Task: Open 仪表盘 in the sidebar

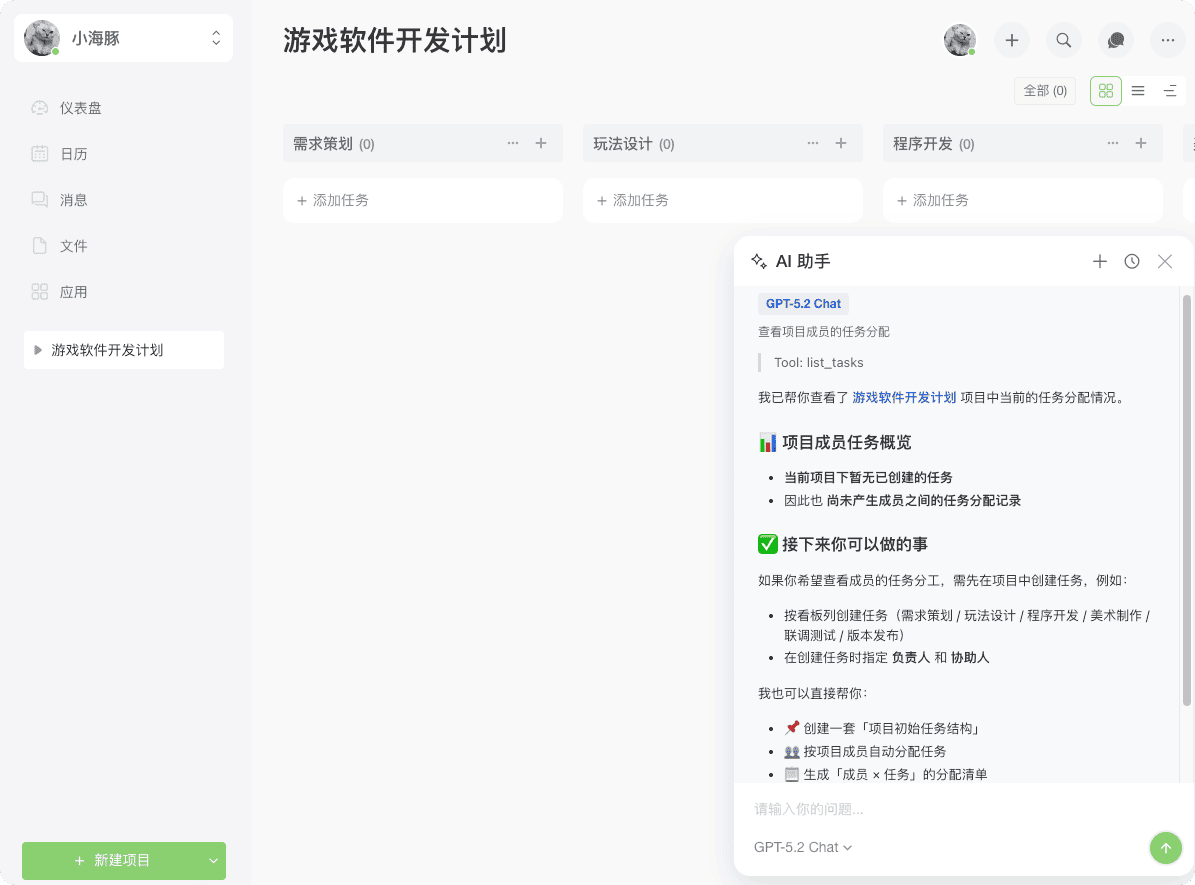Action: coord(80,108)
